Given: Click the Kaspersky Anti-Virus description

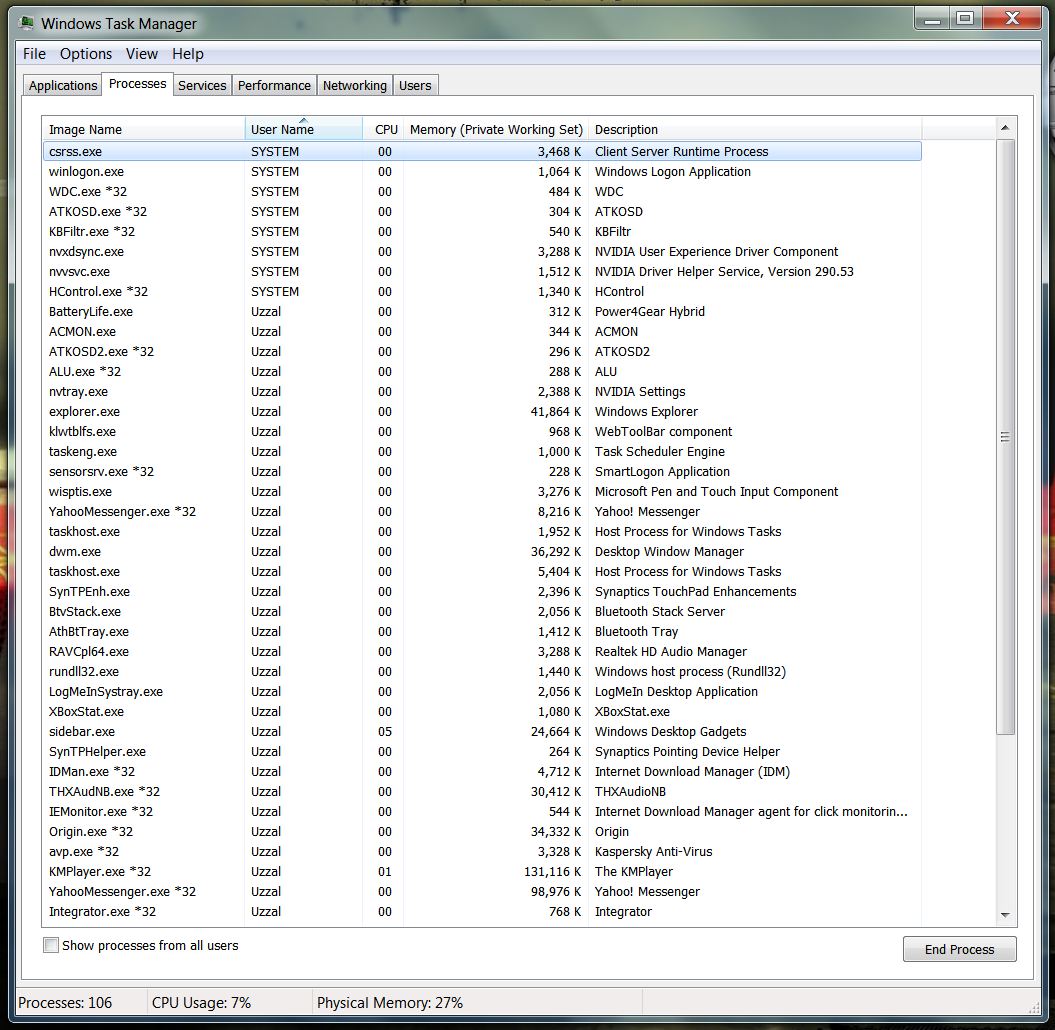Looking at the screenshot, I should 653,852.
